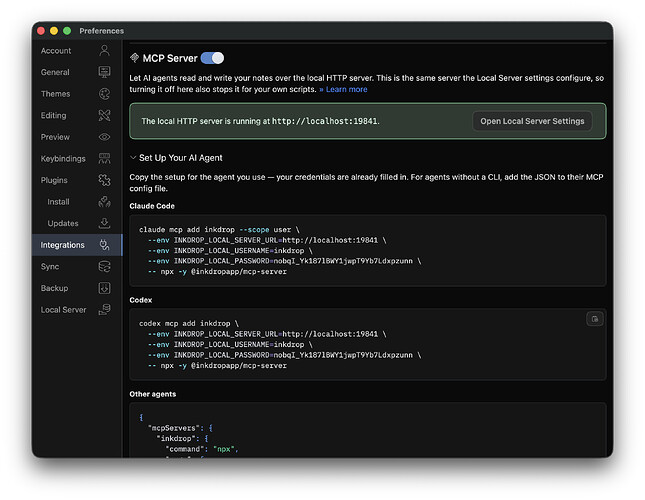Click the Install plugins icon

104,201
